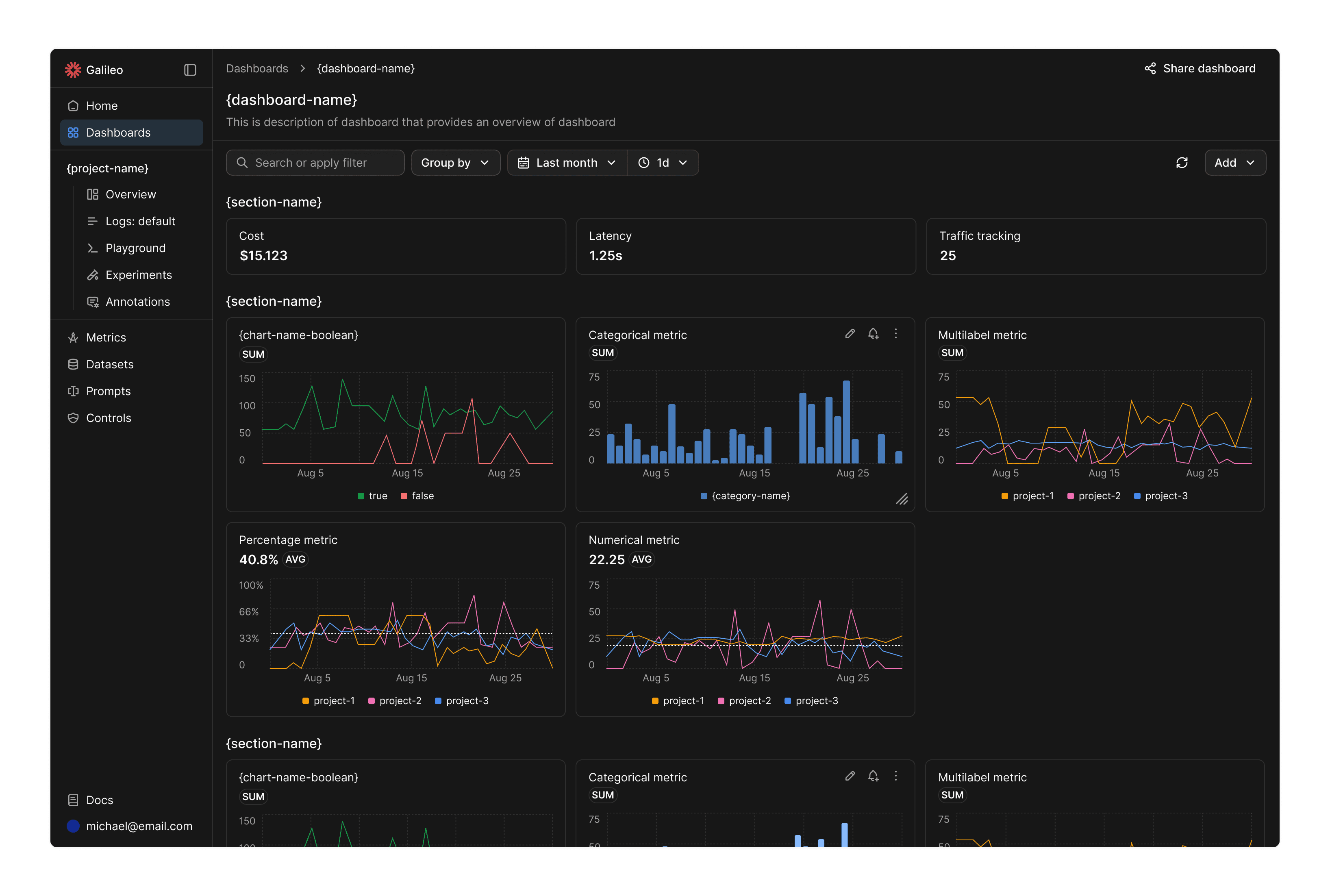
Task: Open the Add dropdown menu
Action: click(1234, 163)
